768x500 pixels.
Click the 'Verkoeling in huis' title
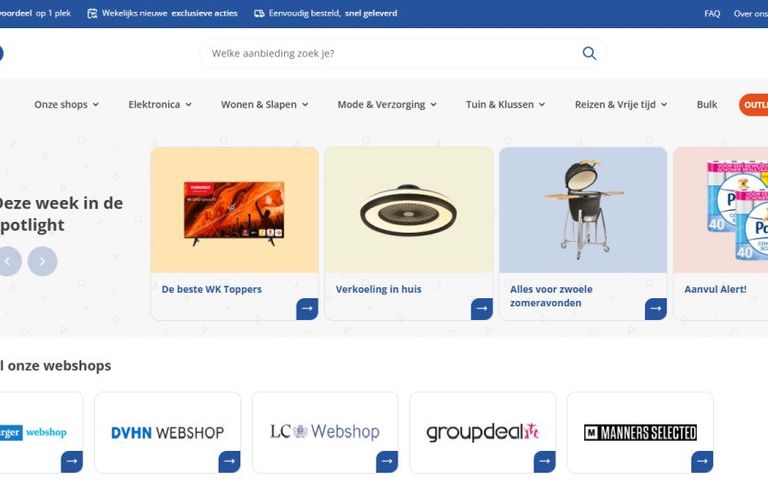point(378,289)
